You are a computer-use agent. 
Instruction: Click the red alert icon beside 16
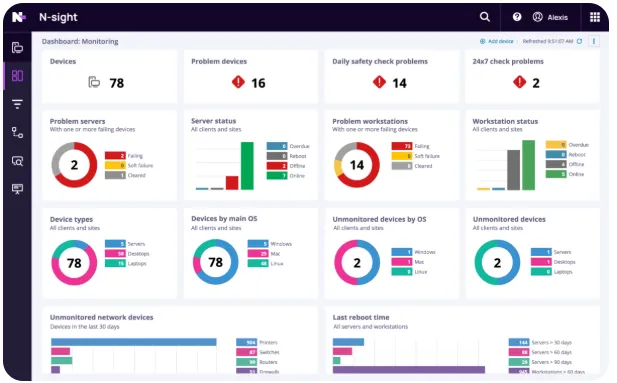[238, 82]
